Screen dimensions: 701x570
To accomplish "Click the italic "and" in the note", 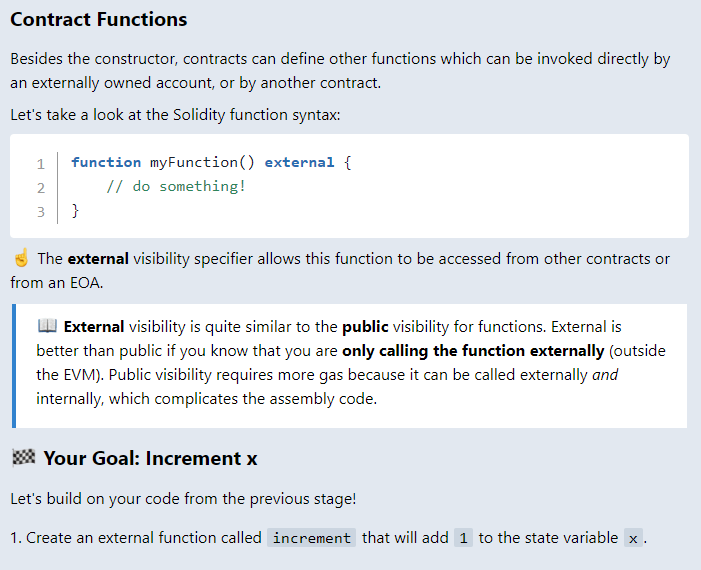I will point(605,375).
